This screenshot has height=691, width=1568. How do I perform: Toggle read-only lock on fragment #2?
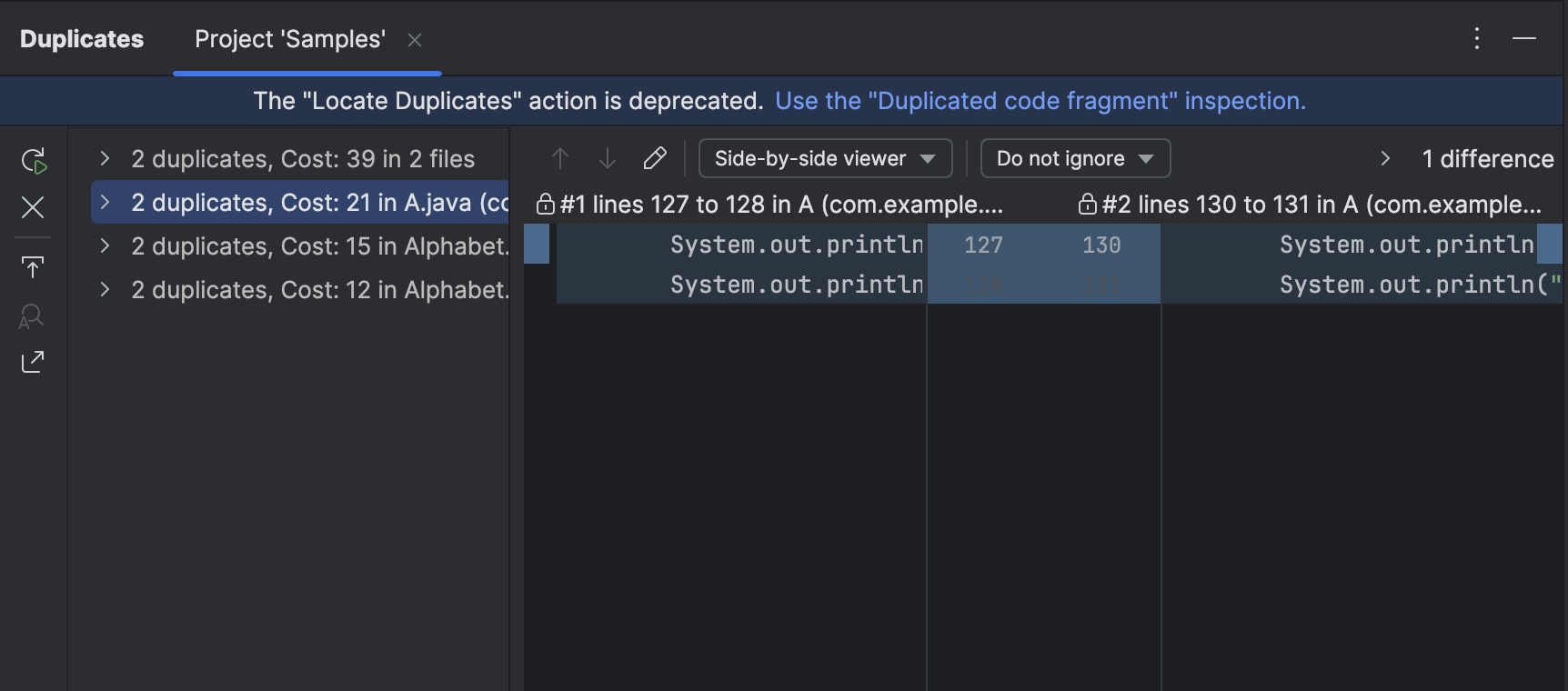point(1086,205)
